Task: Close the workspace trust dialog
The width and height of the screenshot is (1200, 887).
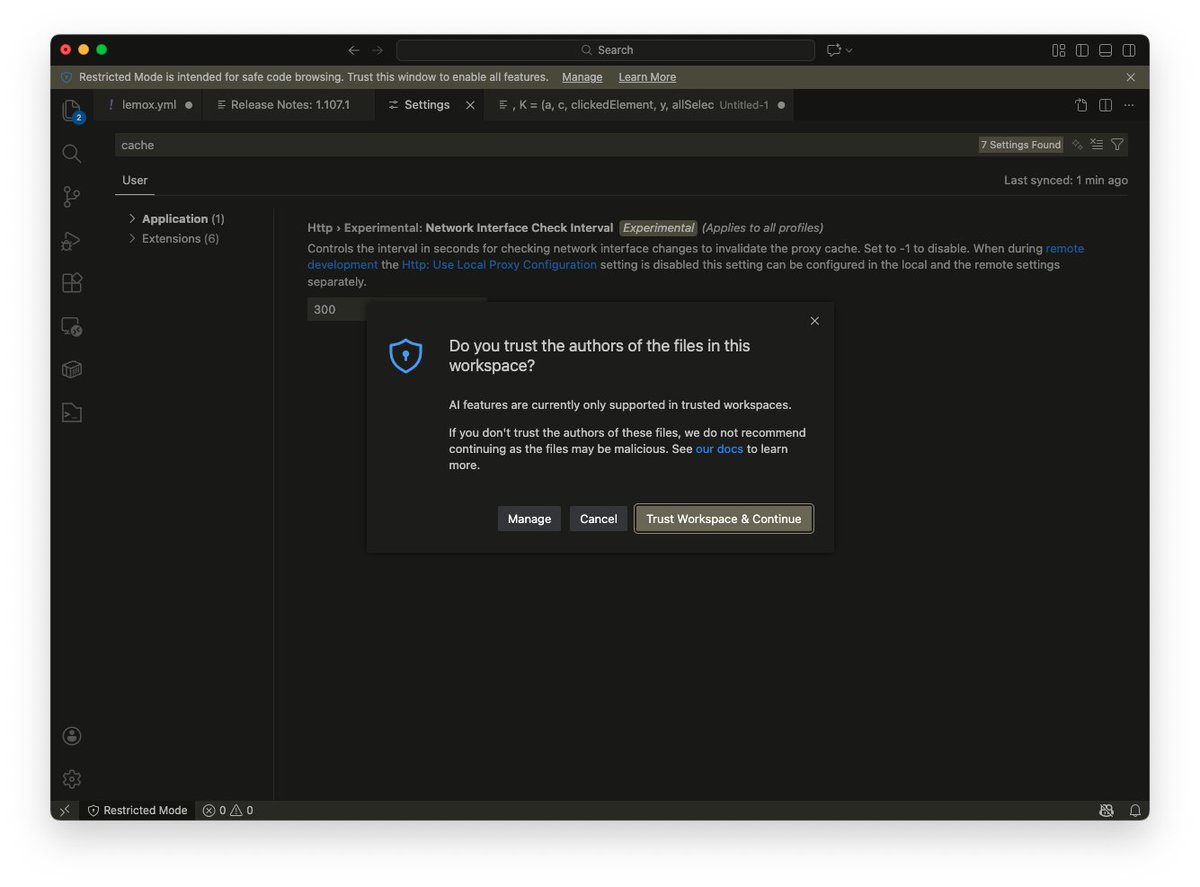Action: 814,321
